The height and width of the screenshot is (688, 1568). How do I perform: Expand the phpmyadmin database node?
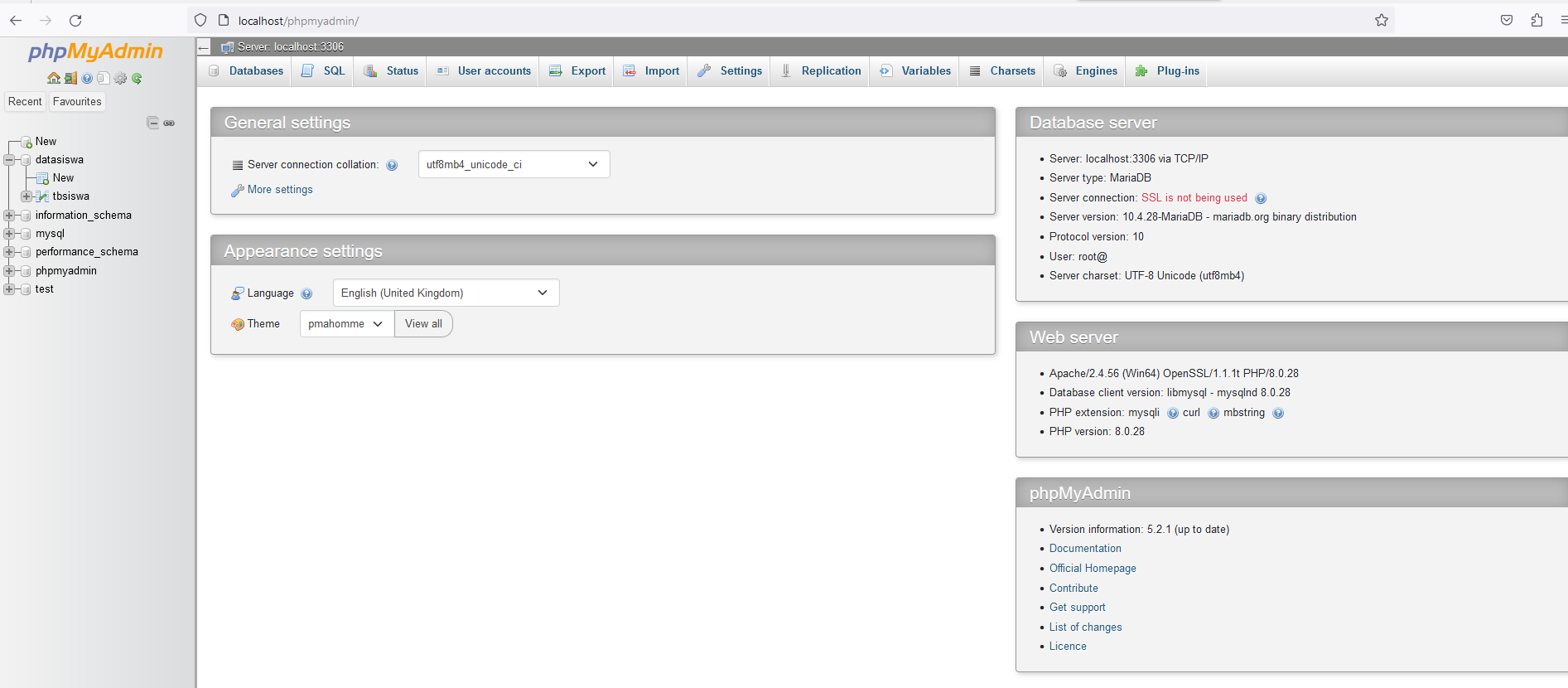point(9,271)
